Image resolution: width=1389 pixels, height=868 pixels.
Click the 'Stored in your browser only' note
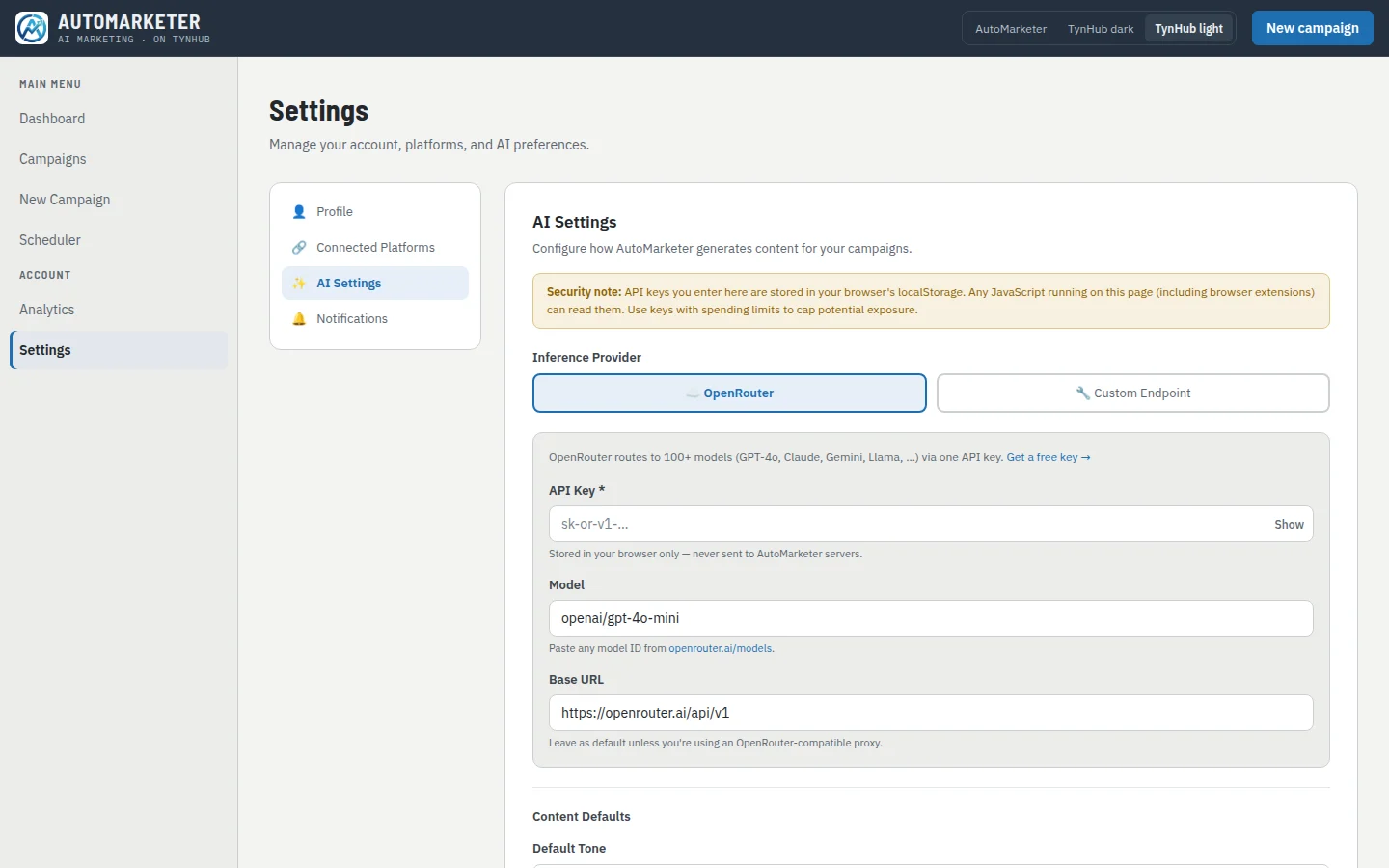tap(705, 555)
